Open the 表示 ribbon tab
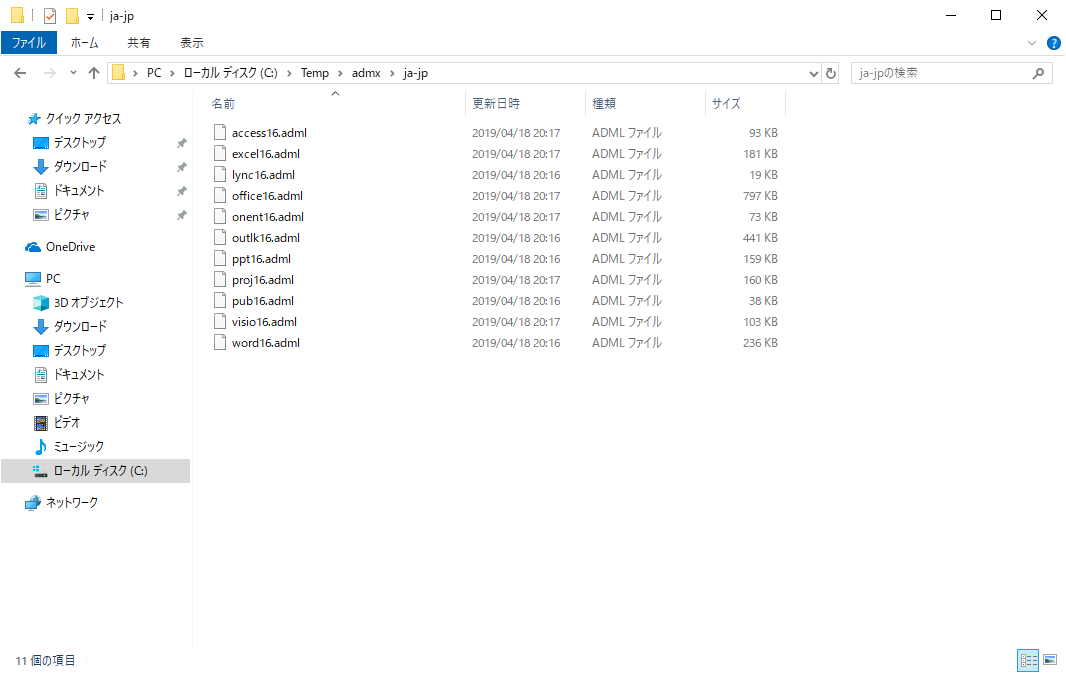The image size is (1066, 673). (192, 43)
